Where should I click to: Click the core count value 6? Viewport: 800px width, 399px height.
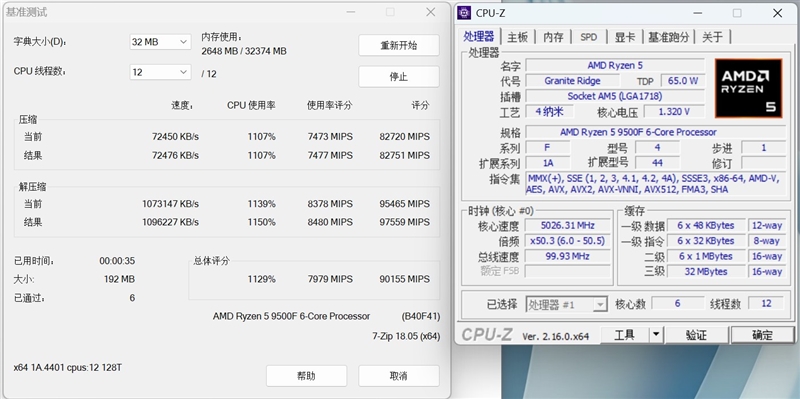pos(678,304)
